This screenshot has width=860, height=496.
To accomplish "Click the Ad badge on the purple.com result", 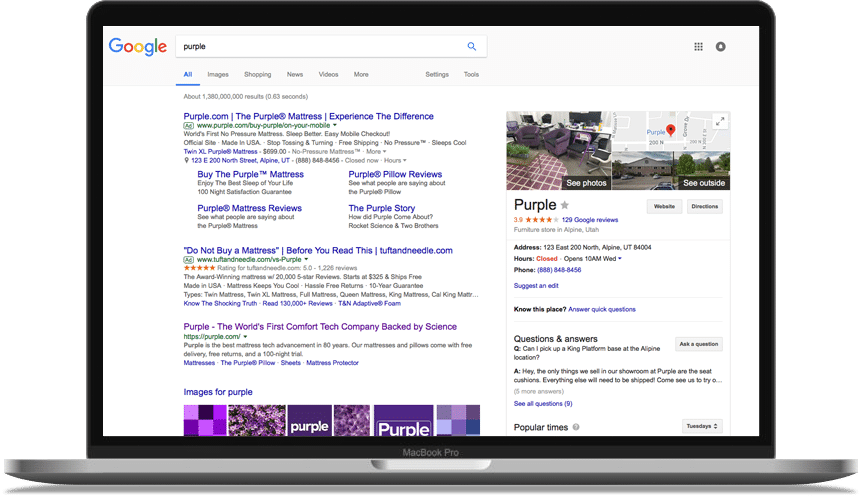I will click(189, 125).
